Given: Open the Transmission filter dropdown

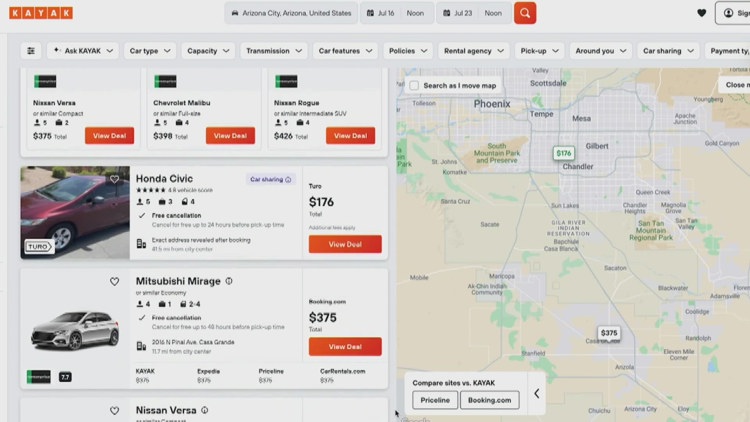Looking at the screenshot, I should pos(274,51).
